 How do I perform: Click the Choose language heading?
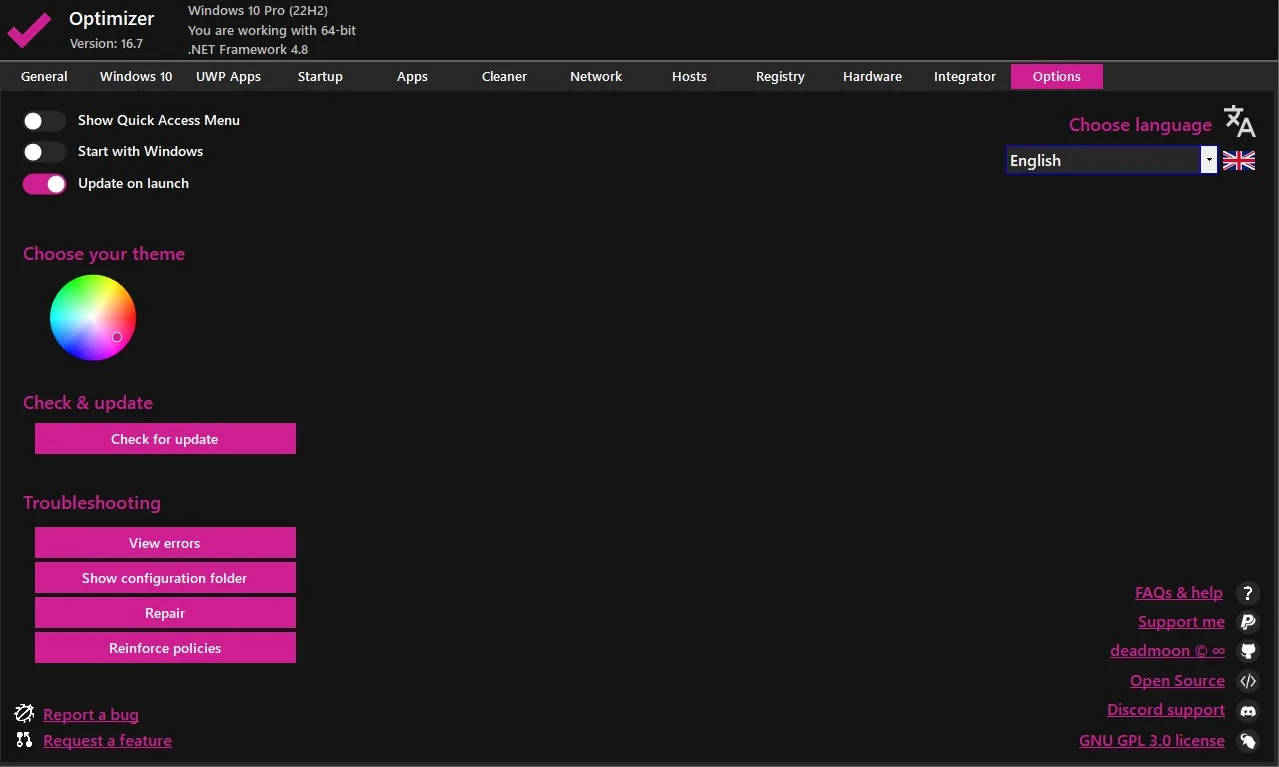1140,125
